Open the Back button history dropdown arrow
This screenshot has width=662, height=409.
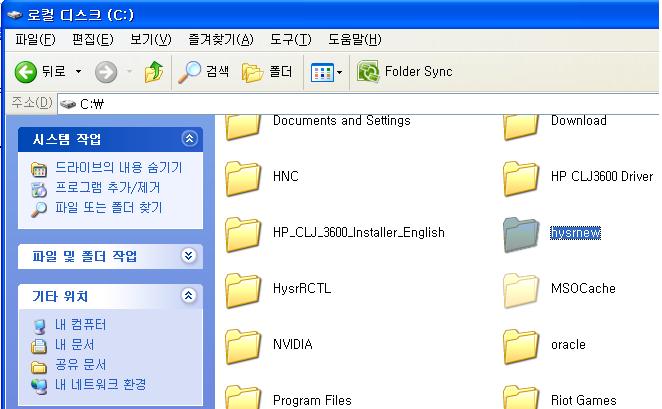click(x=78, y=72)
